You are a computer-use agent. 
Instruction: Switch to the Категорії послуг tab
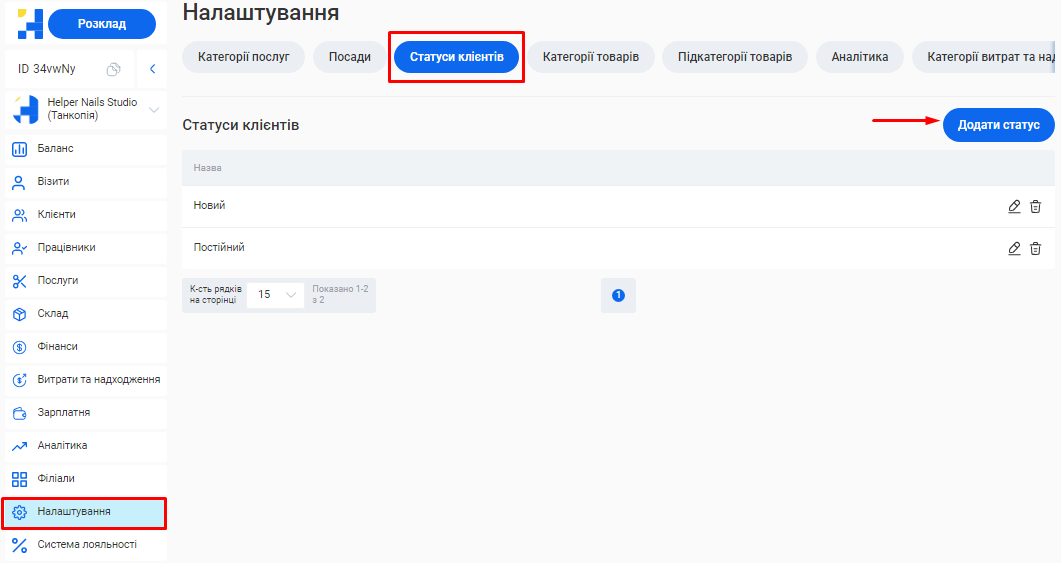pos(244,57)
